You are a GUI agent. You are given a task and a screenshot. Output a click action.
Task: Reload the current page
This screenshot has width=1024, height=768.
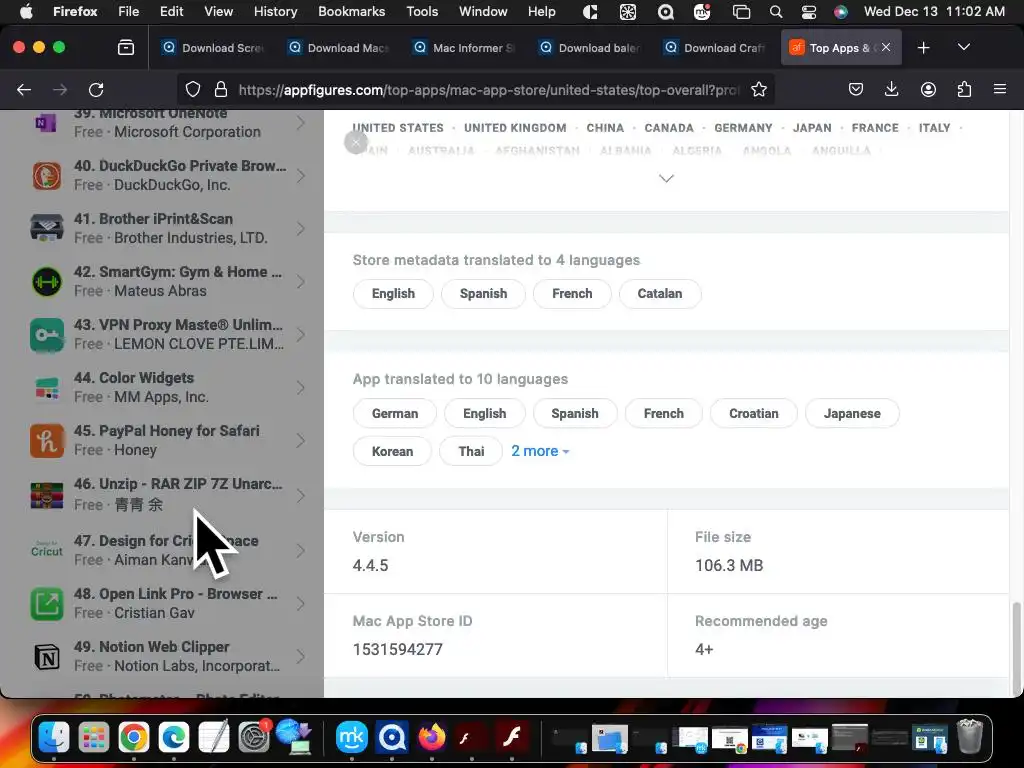tap(97, 89)
